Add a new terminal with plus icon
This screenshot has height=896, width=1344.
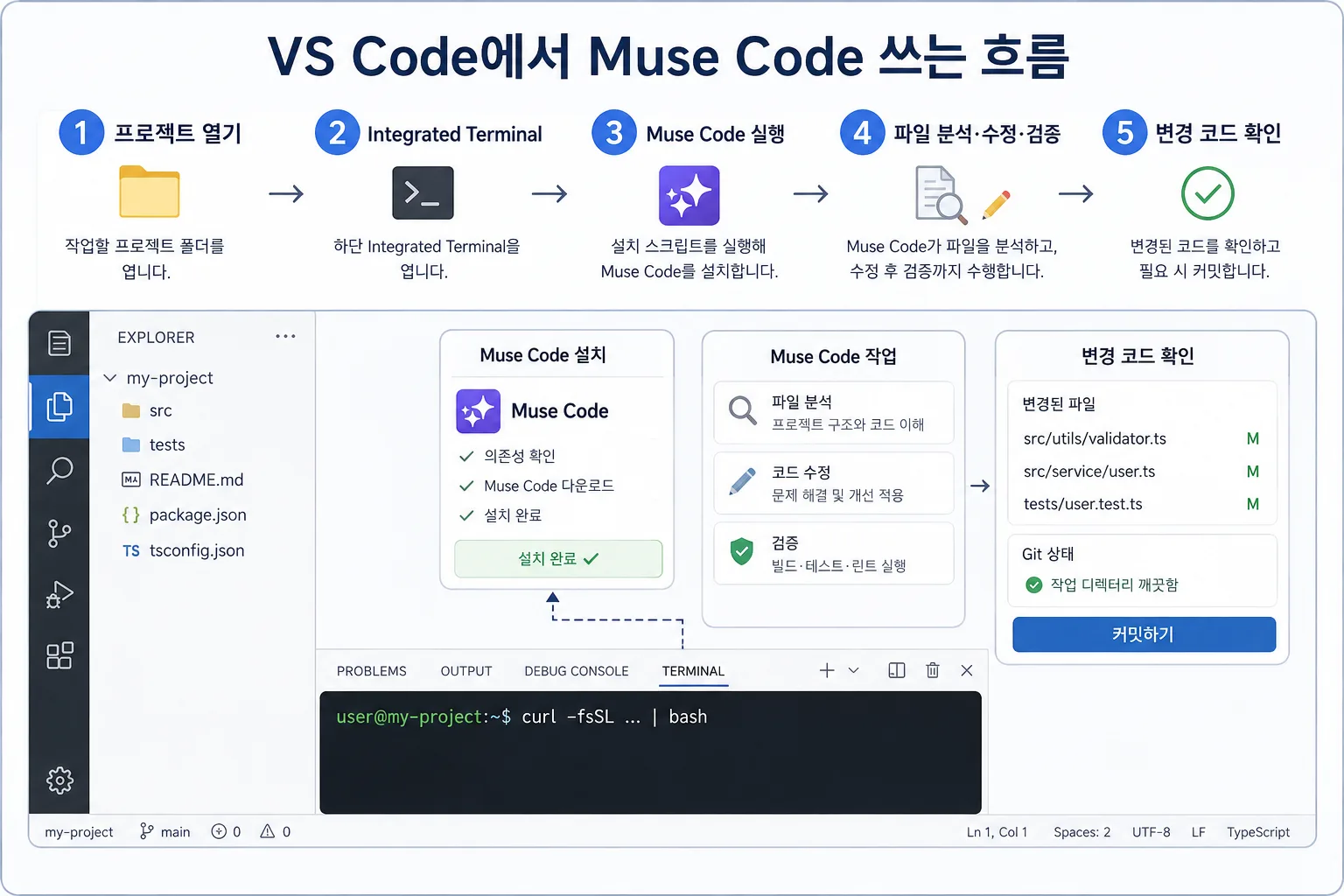(827, 670)
